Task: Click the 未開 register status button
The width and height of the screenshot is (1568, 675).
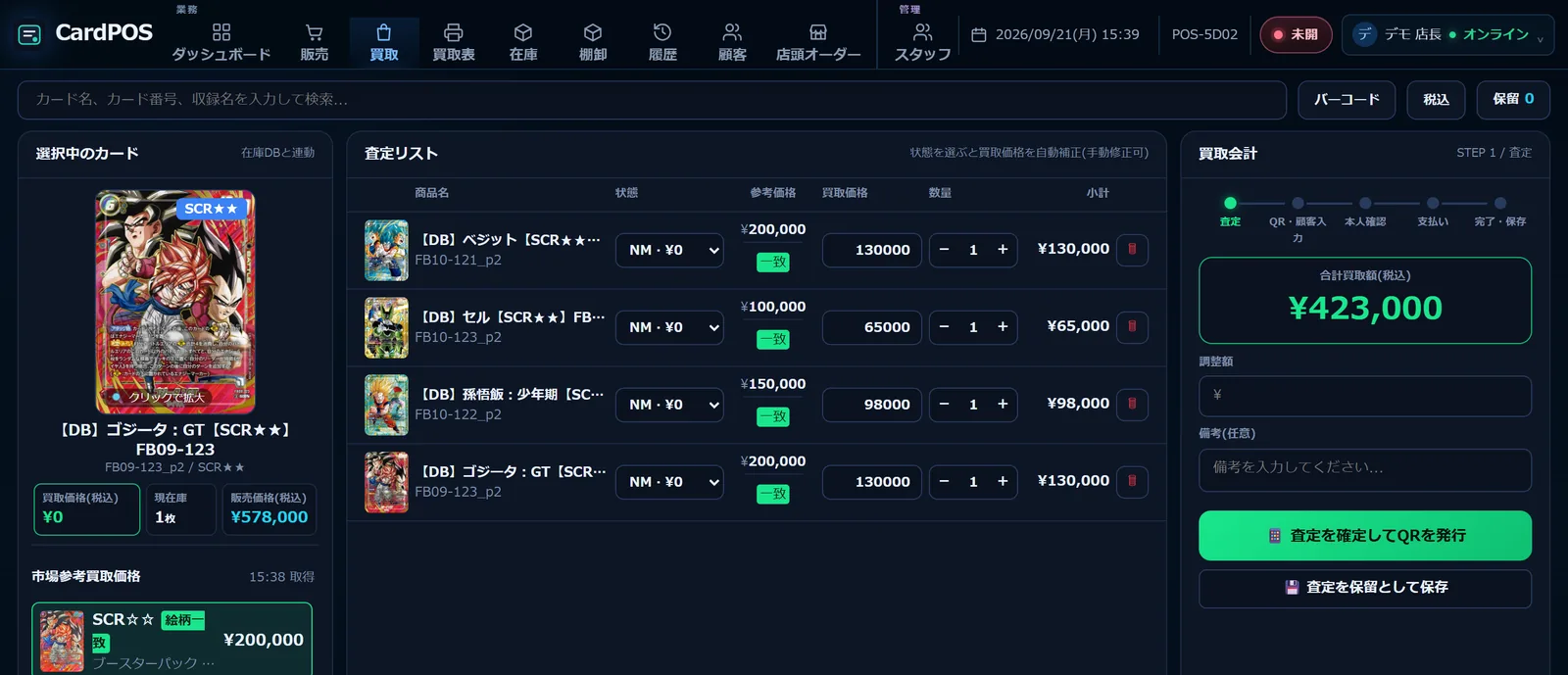Action: (x=1296, y=34)
